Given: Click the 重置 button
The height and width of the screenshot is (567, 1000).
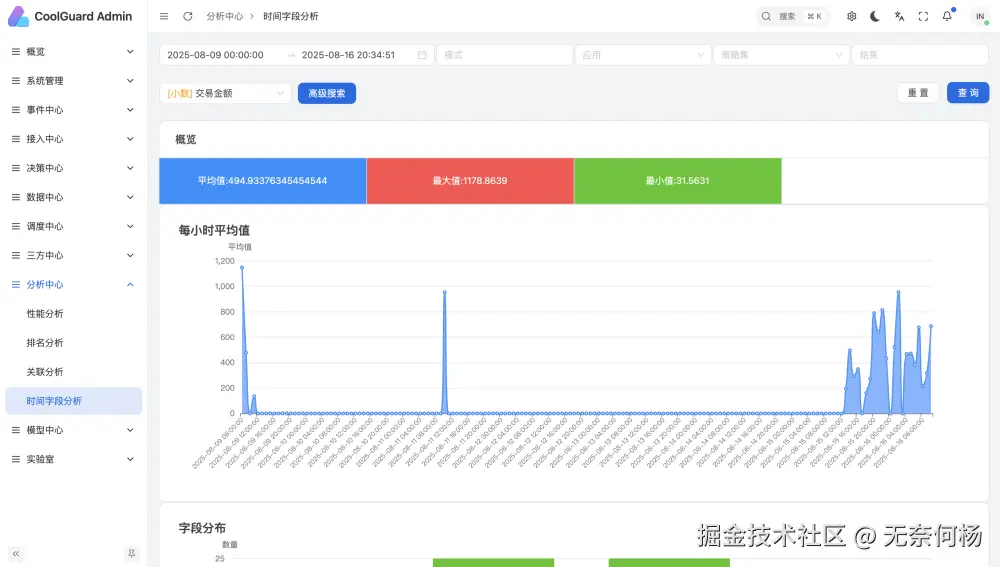Looking at the screenshot, I should pos(918,92).
